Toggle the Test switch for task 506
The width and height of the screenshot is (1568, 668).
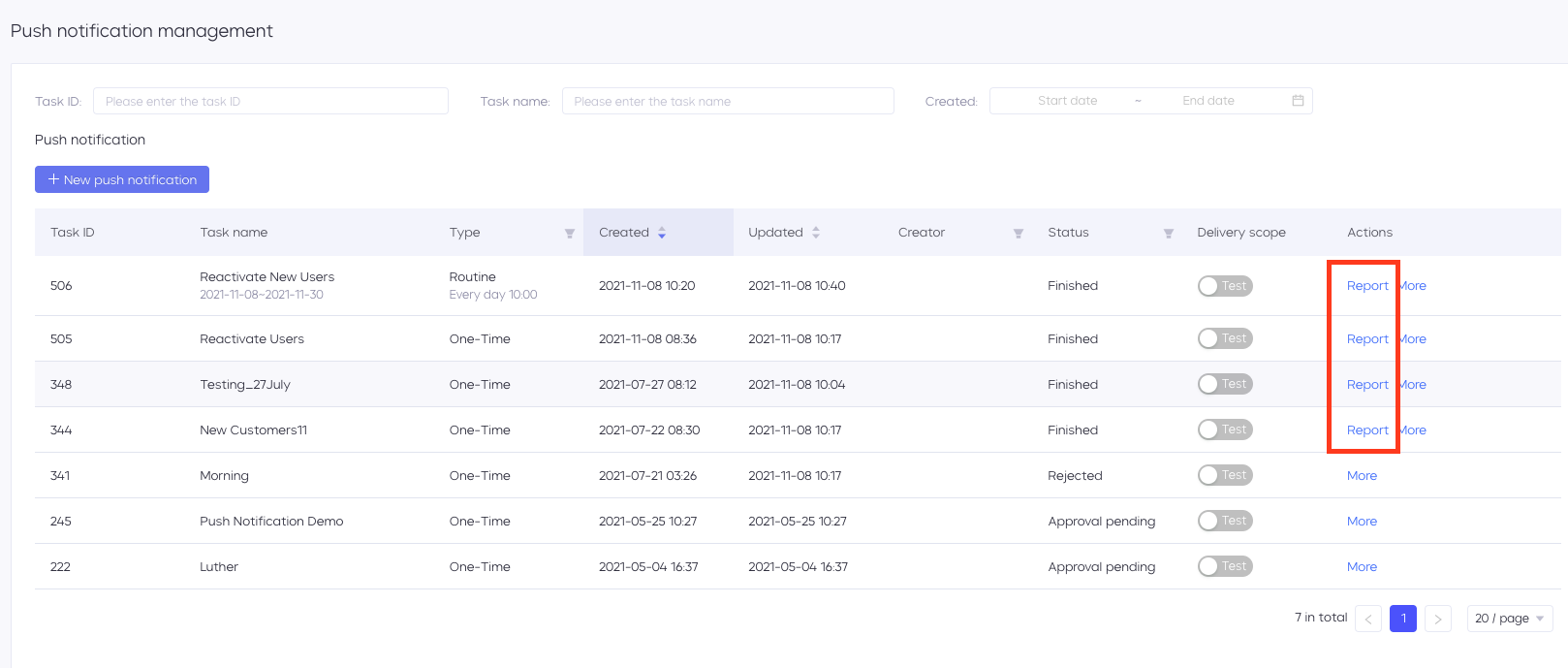pyautogui.click(x=1225, y=286)
